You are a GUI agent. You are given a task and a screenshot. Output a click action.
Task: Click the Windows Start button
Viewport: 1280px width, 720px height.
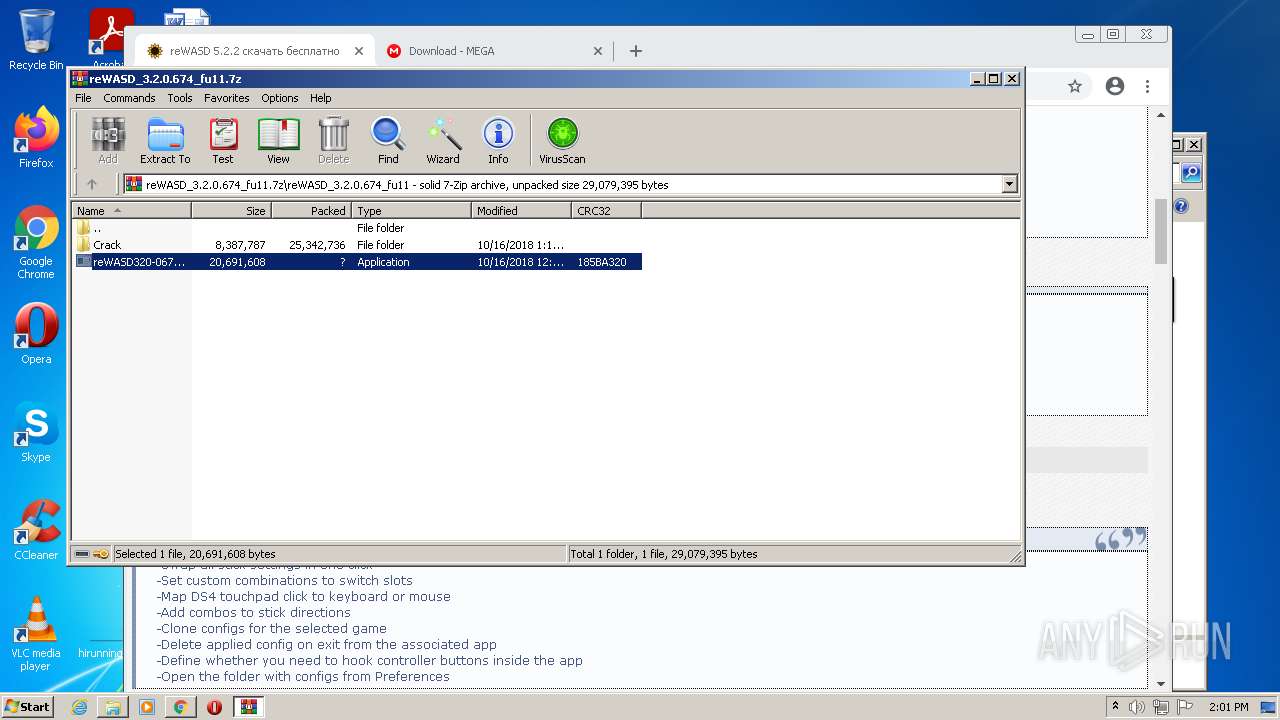tap(27, 706)
